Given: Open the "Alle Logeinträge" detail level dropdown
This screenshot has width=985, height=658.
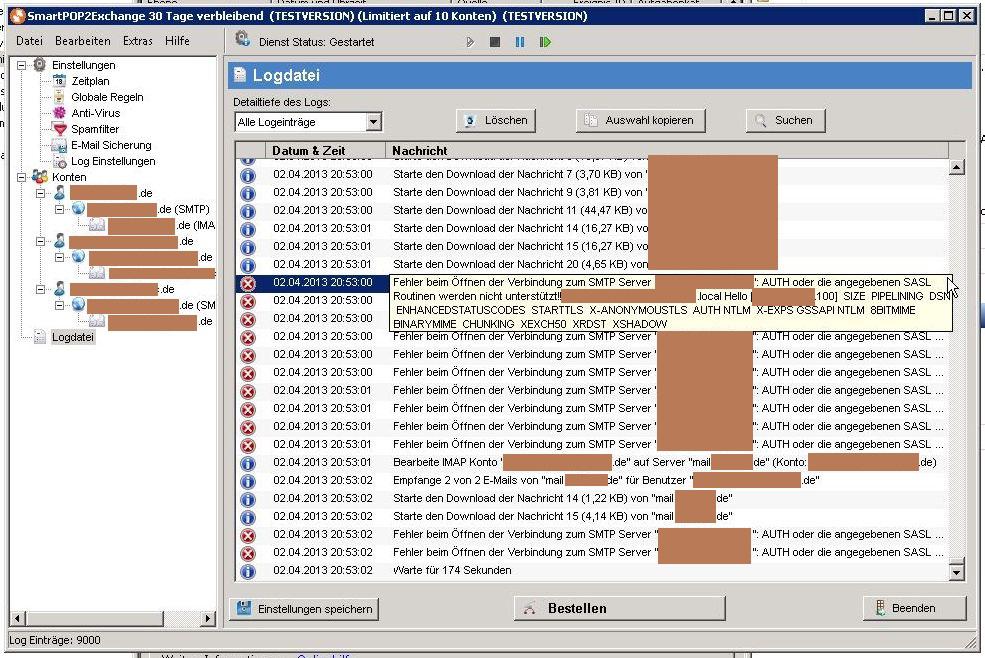Looking at the screenshot, I should point(373,122).
